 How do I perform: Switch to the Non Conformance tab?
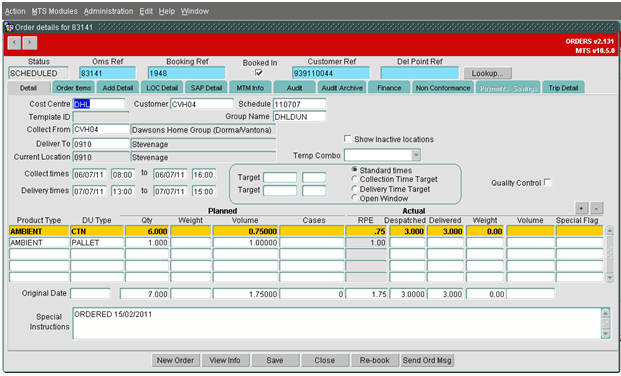point(443,88)
